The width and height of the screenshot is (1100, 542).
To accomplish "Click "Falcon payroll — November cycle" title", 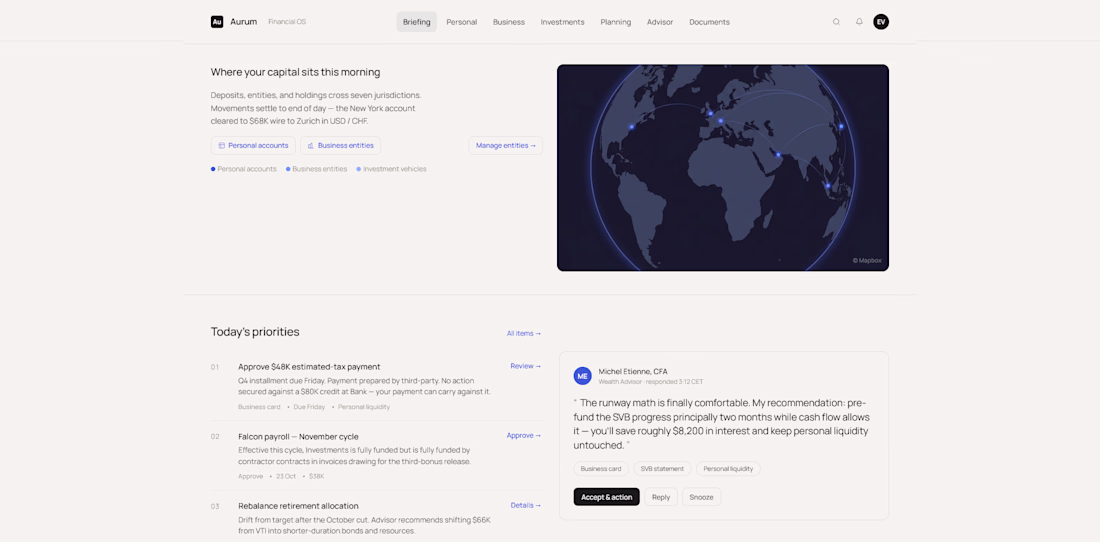I will 298,436.
